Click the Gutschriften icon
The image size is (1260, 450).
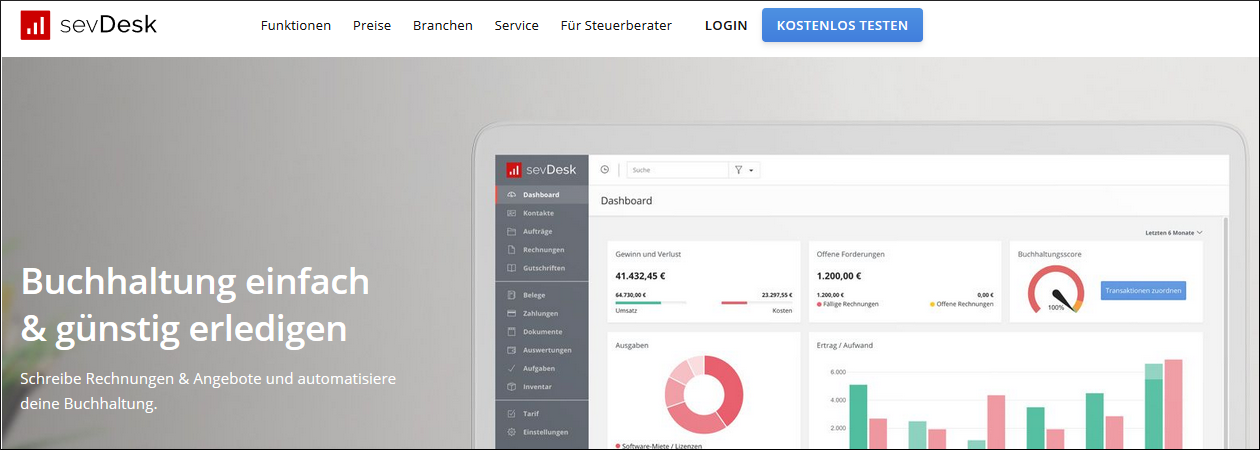511,268
